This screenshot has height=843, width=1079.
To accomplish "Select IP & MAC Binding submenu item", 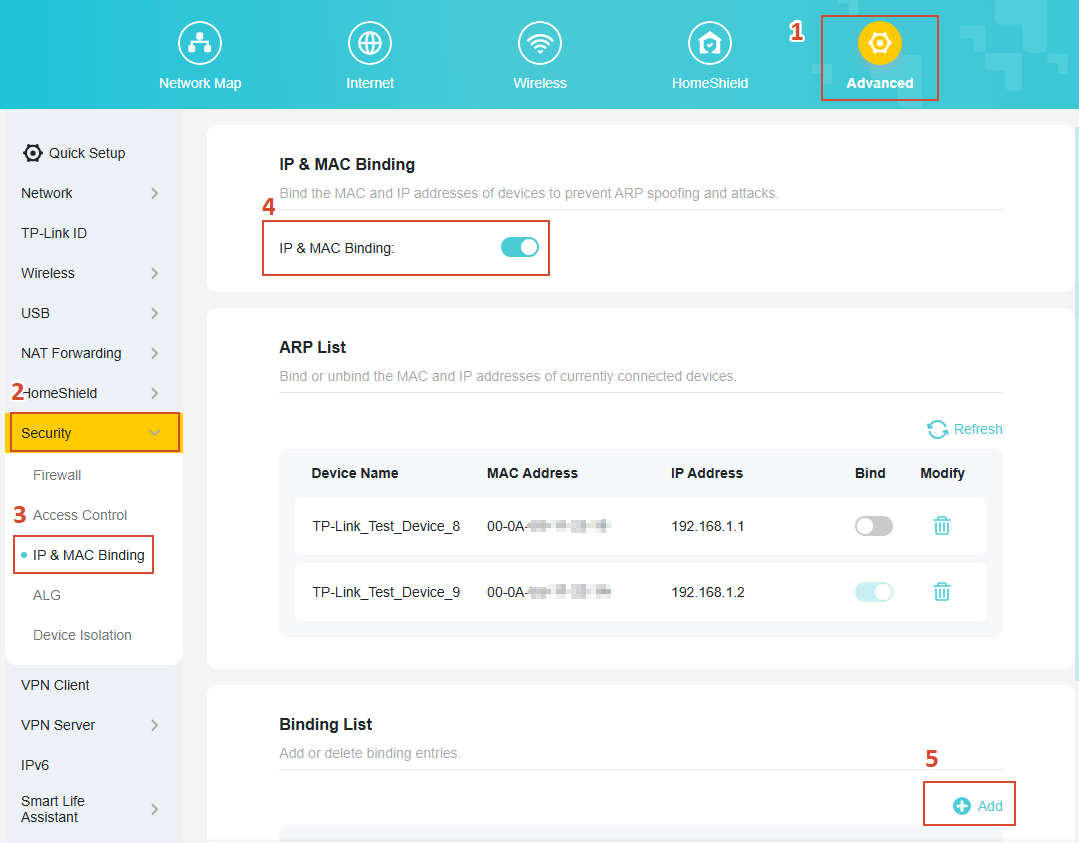I will pyautogui.click(x=89, y=555).
